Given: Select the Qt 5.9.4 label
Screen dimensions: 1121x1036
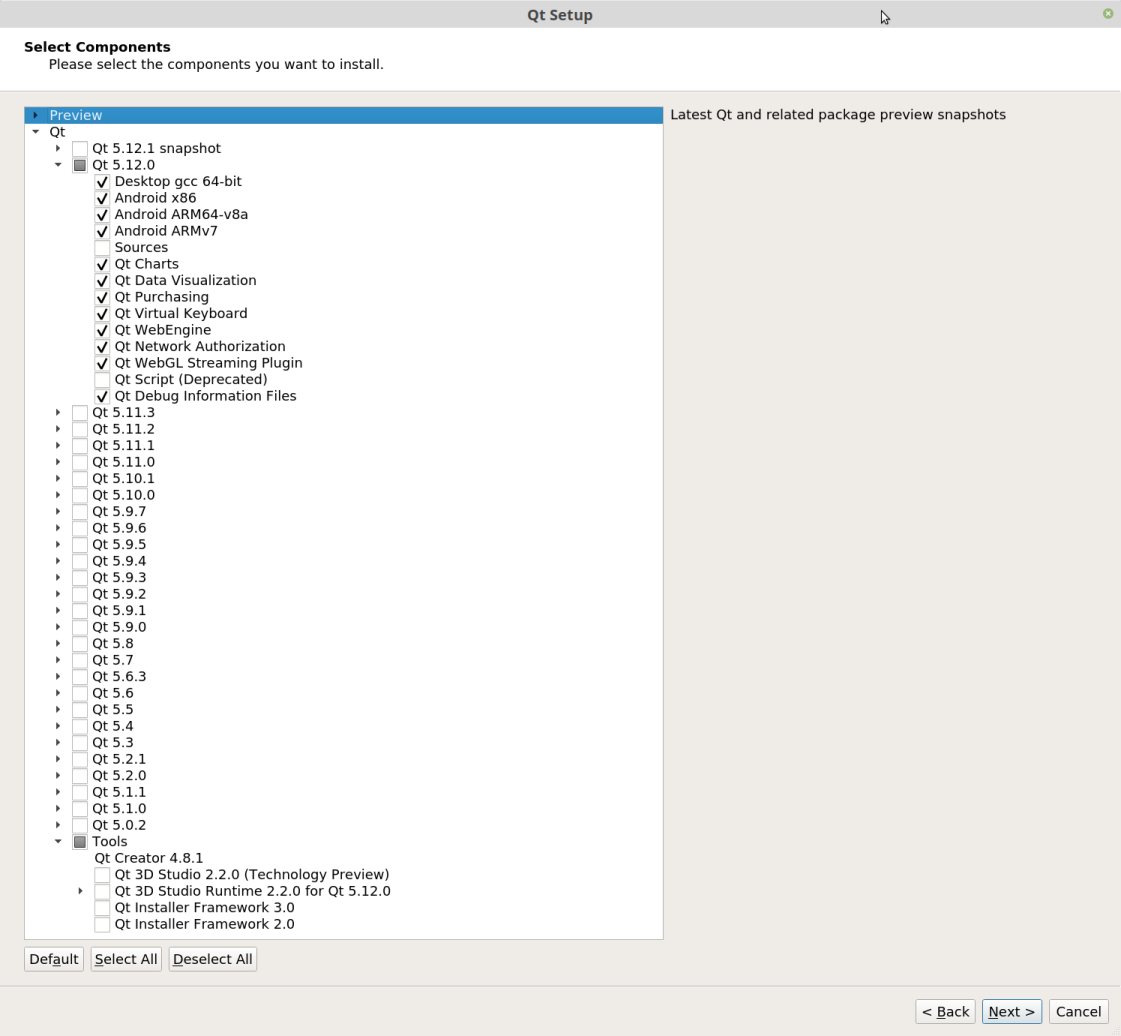Looking at the screenshot, I should pos(119,561).
